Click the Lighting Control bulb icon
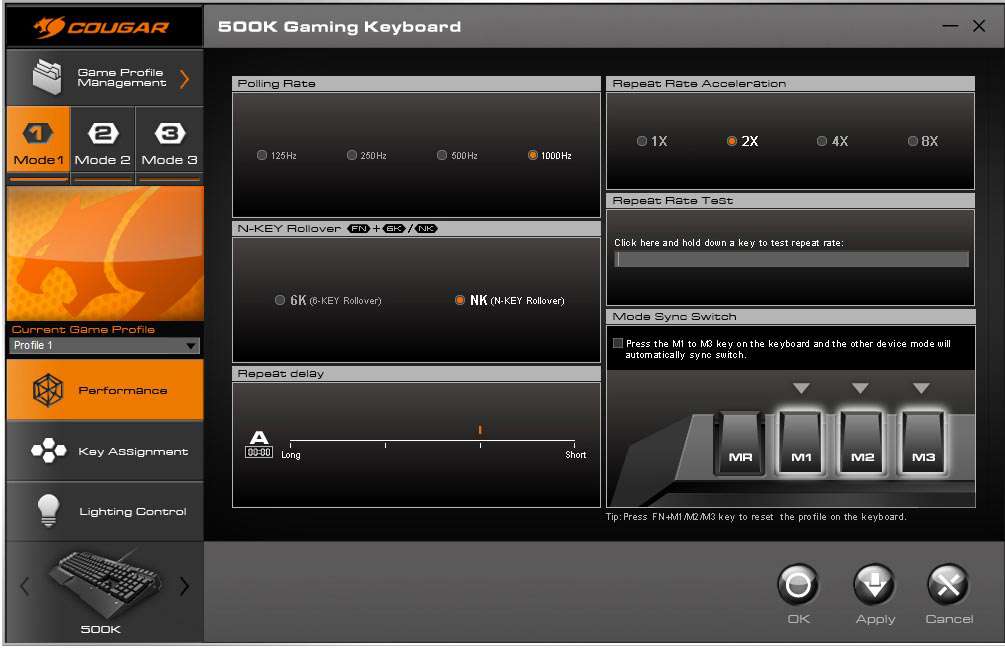 [49, 510]
